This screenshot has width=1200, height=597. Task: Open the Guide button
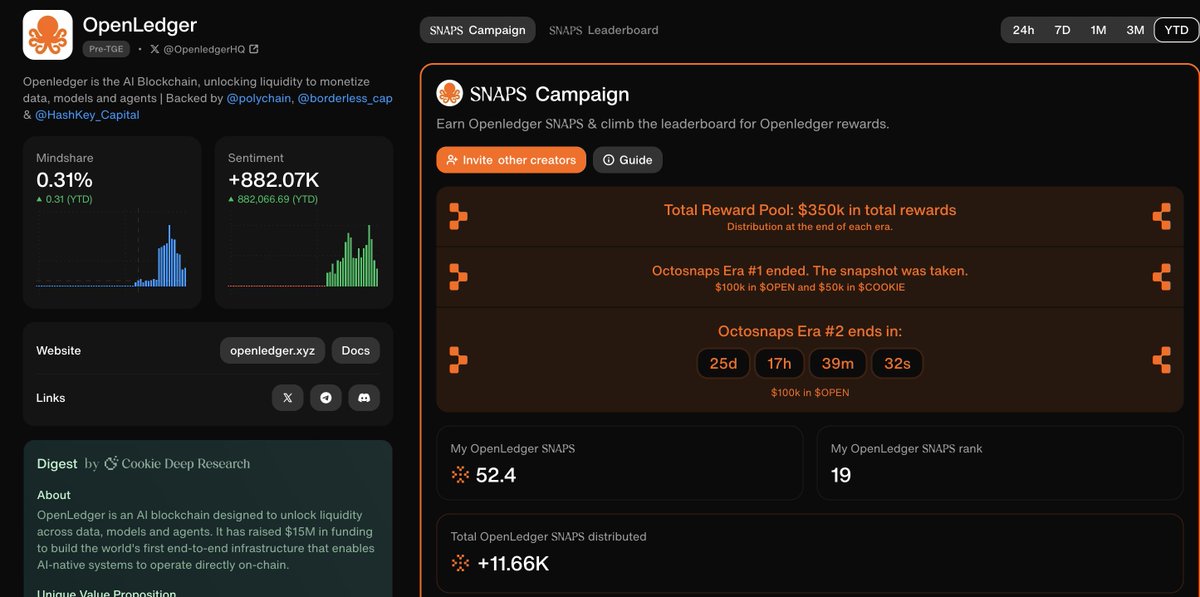click(628, 160)
